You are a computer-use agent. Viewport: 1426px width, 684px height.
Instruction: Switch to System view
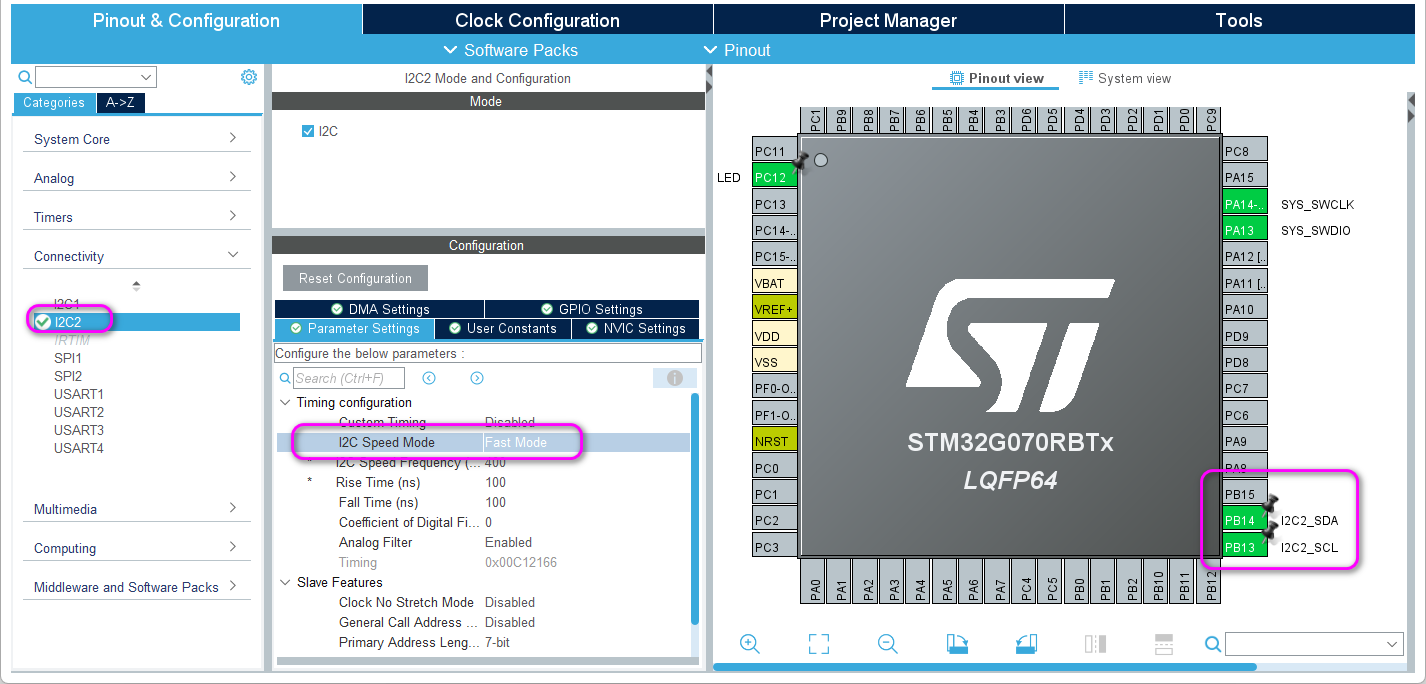(x=1125, y=78)
